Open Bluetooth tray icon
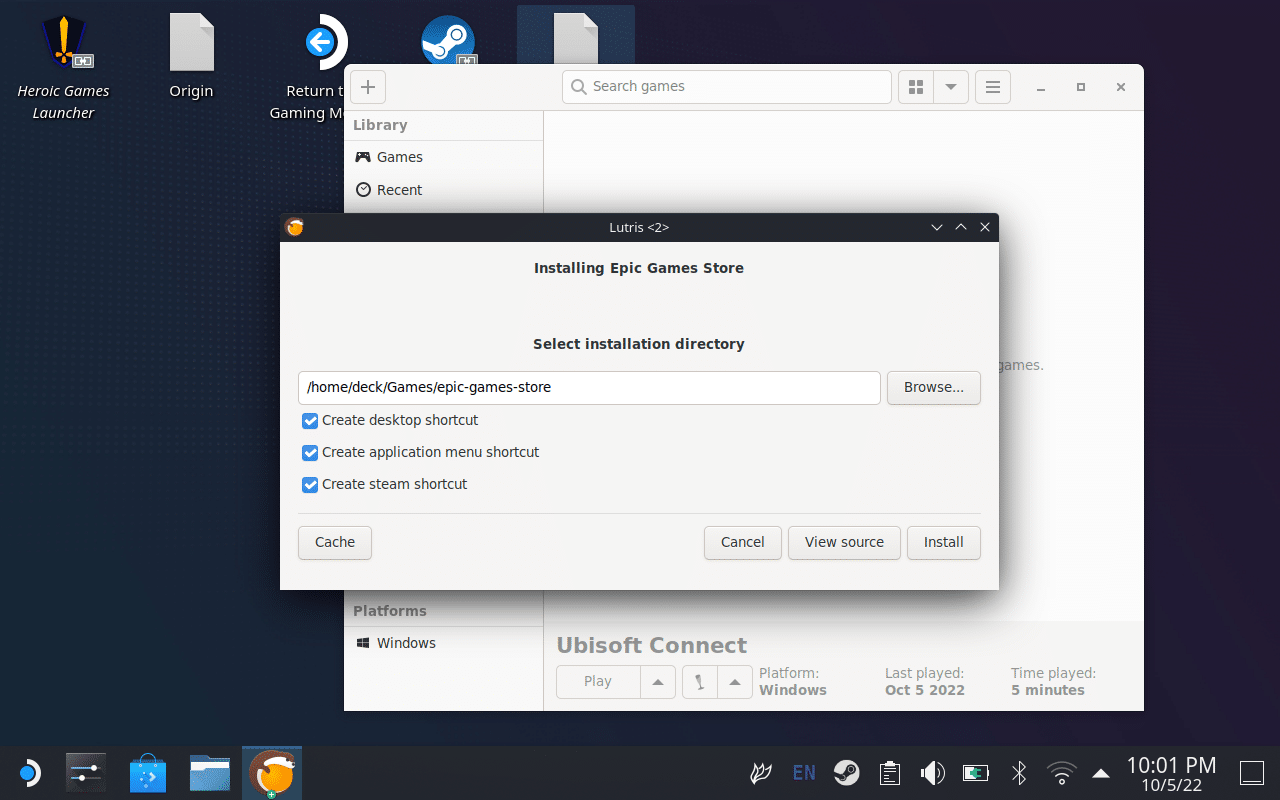Image resolution: width=1280 pixels, height=800 pixels. pyautogui.click(x=1019, y=773)
